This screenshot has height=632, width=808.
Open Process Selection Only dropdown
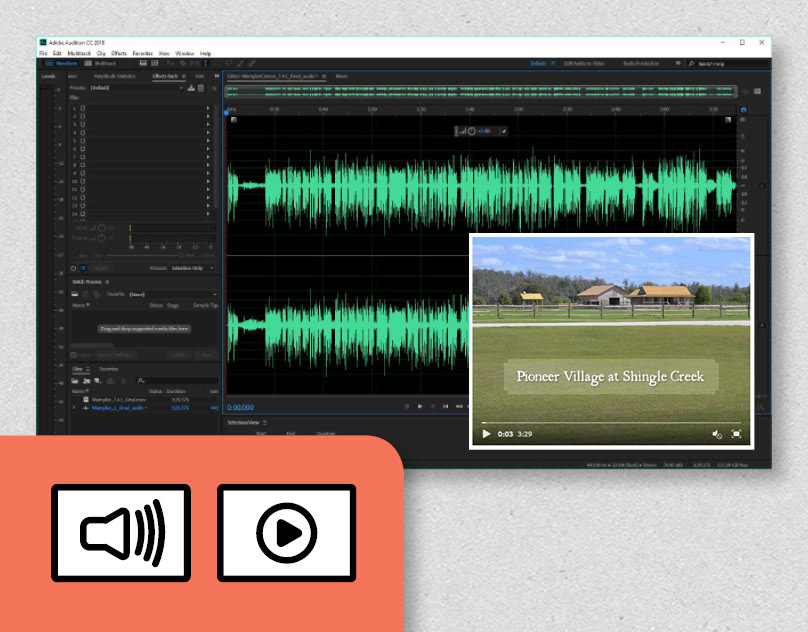(x=192, y=268)
